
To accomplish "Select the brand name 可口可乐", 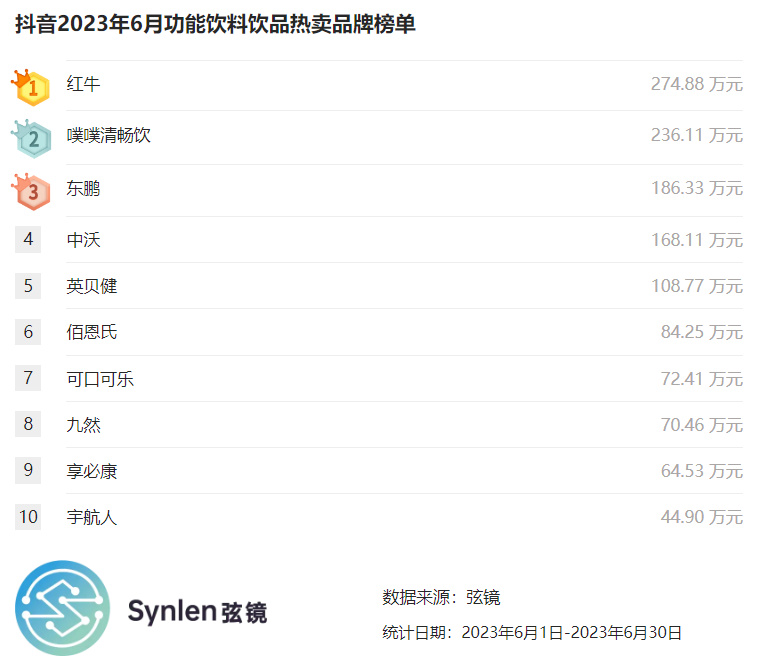I will tap(100, 379).
